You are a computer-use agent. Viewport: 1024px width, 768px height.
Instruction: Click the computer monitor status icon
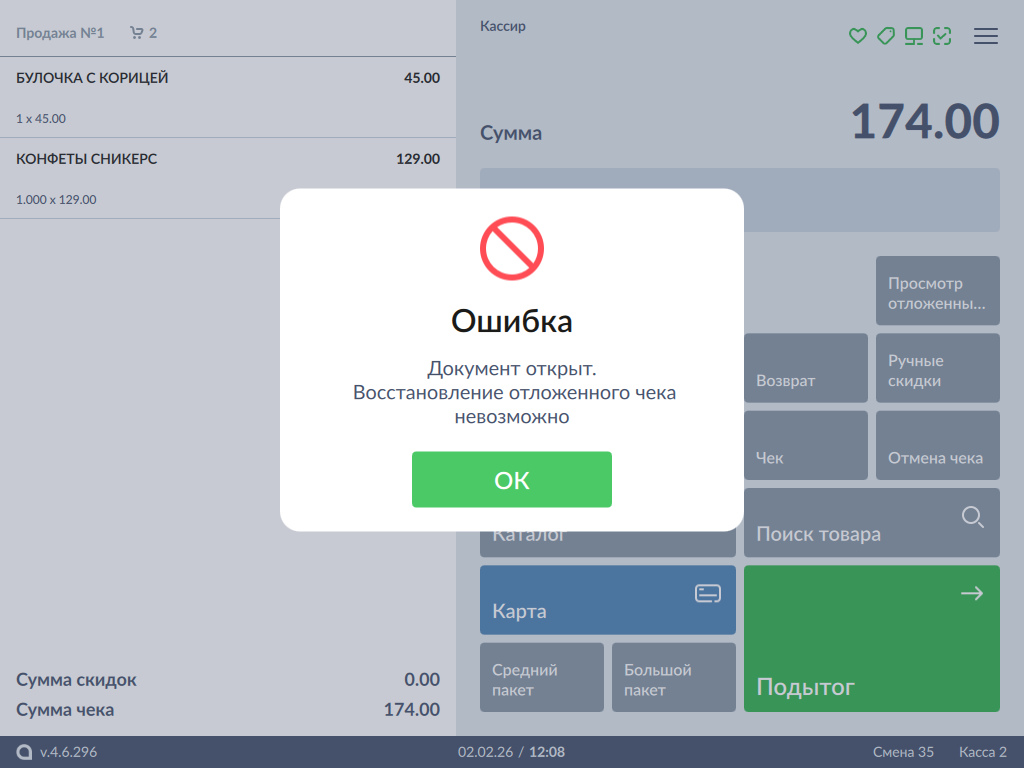pyautogui.click(x=913, y=36)
